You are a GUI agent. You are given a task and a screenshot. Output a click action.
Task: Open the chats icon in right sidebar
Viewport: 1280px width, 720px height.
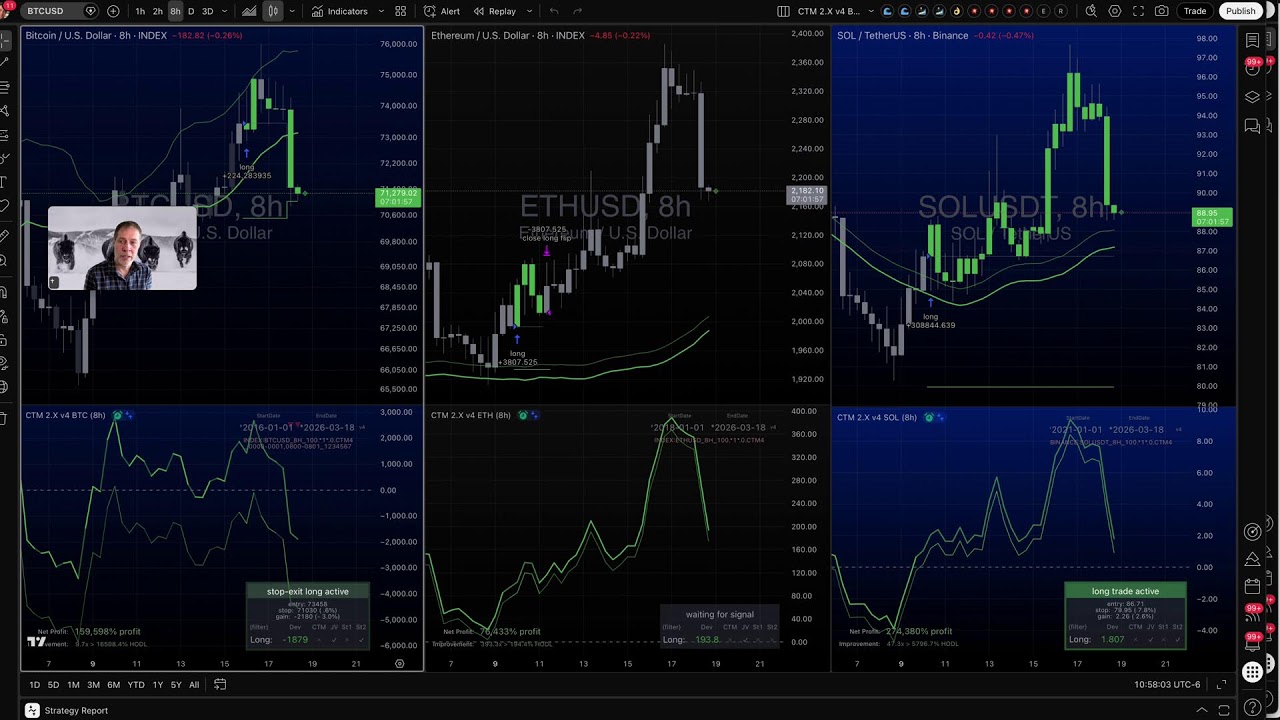click(x=1253, y=126)
